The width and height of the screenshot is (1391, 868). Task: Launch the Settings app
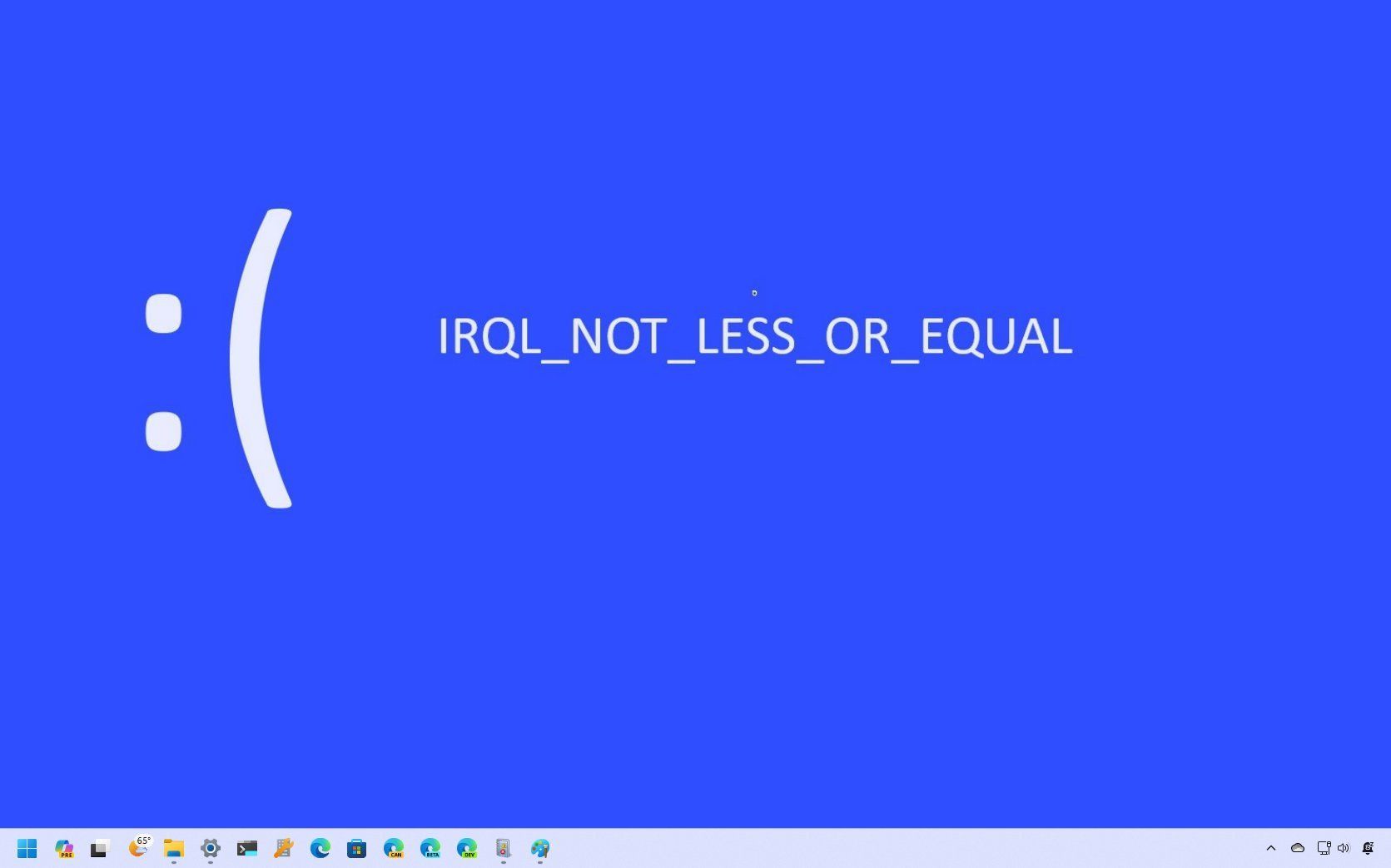click(210, 848)
